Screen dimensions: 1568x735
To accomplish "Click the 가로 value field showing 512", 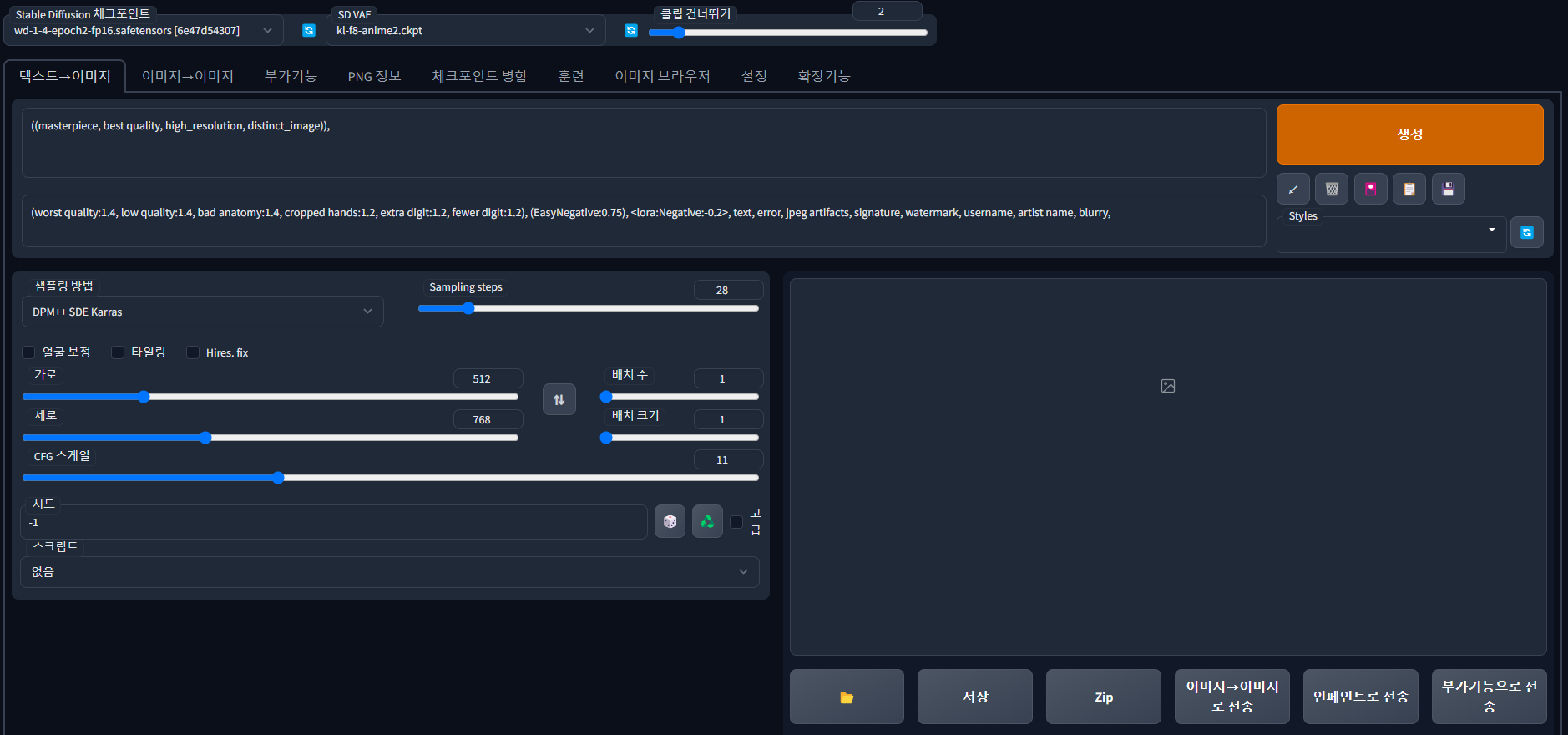I will pyautogui.click(x=488, y=378).
